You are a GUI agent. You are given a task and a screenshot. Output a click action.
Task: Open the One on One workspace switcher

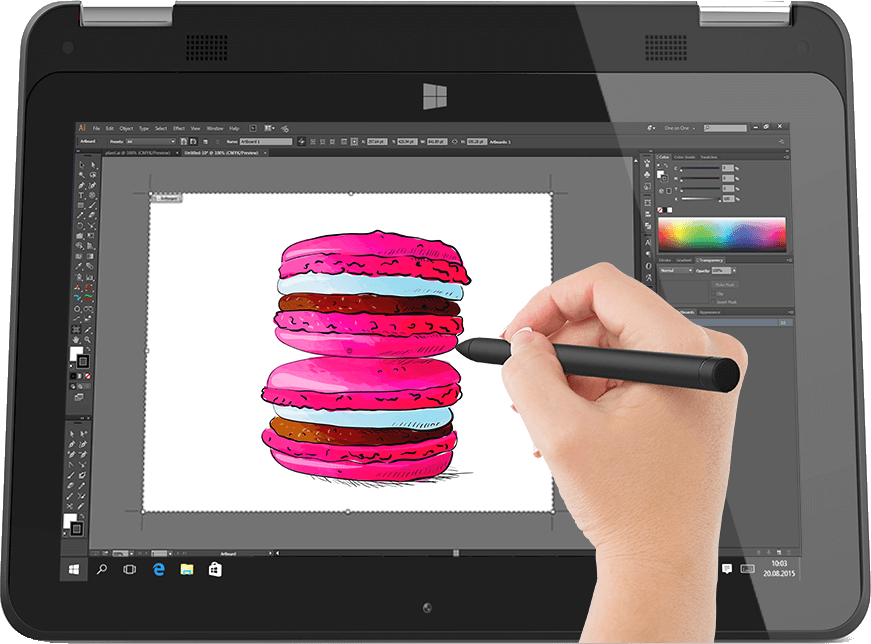click(679, 128)
